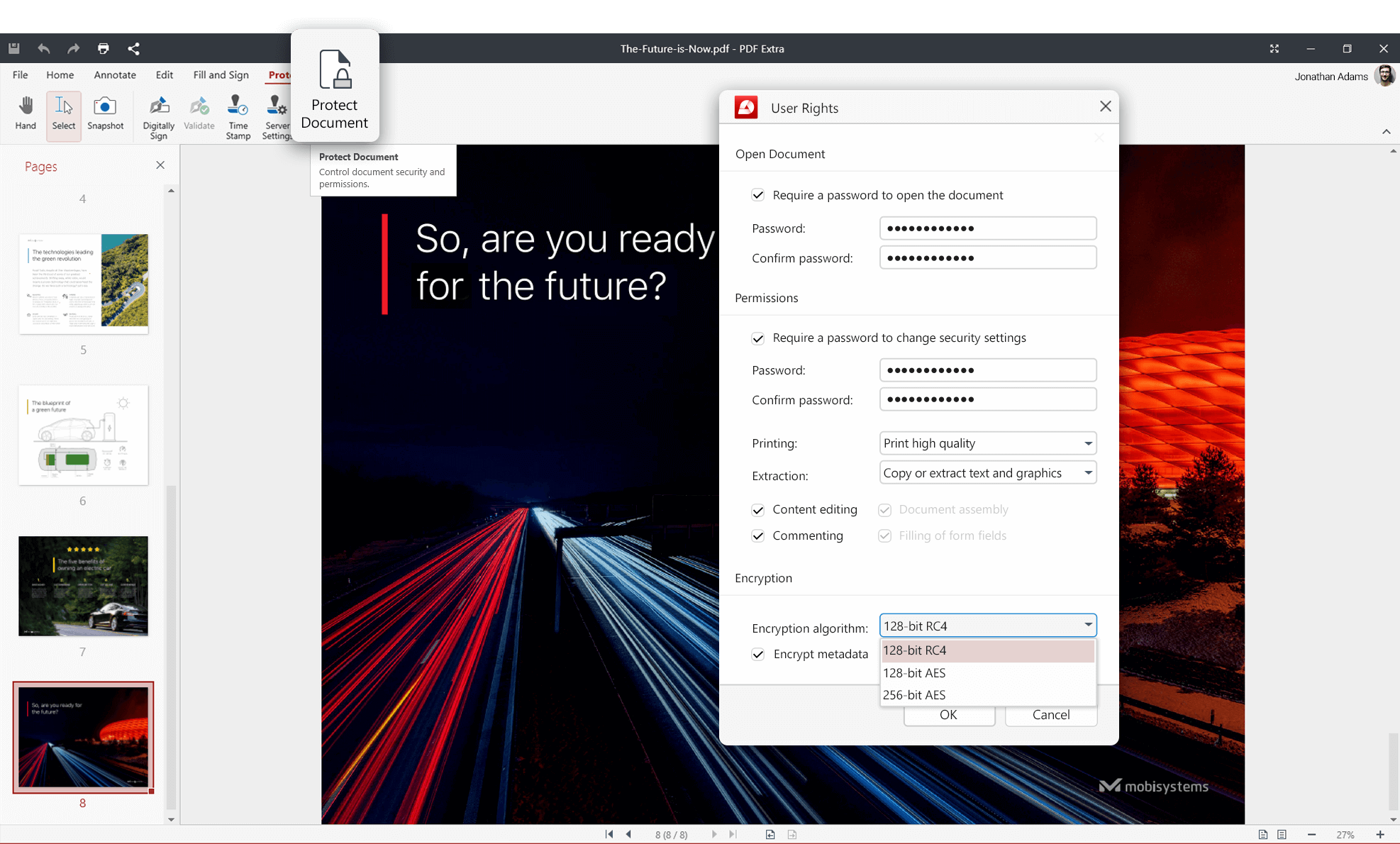Toggle Filling of form fields checkbox

click(884, 536)
